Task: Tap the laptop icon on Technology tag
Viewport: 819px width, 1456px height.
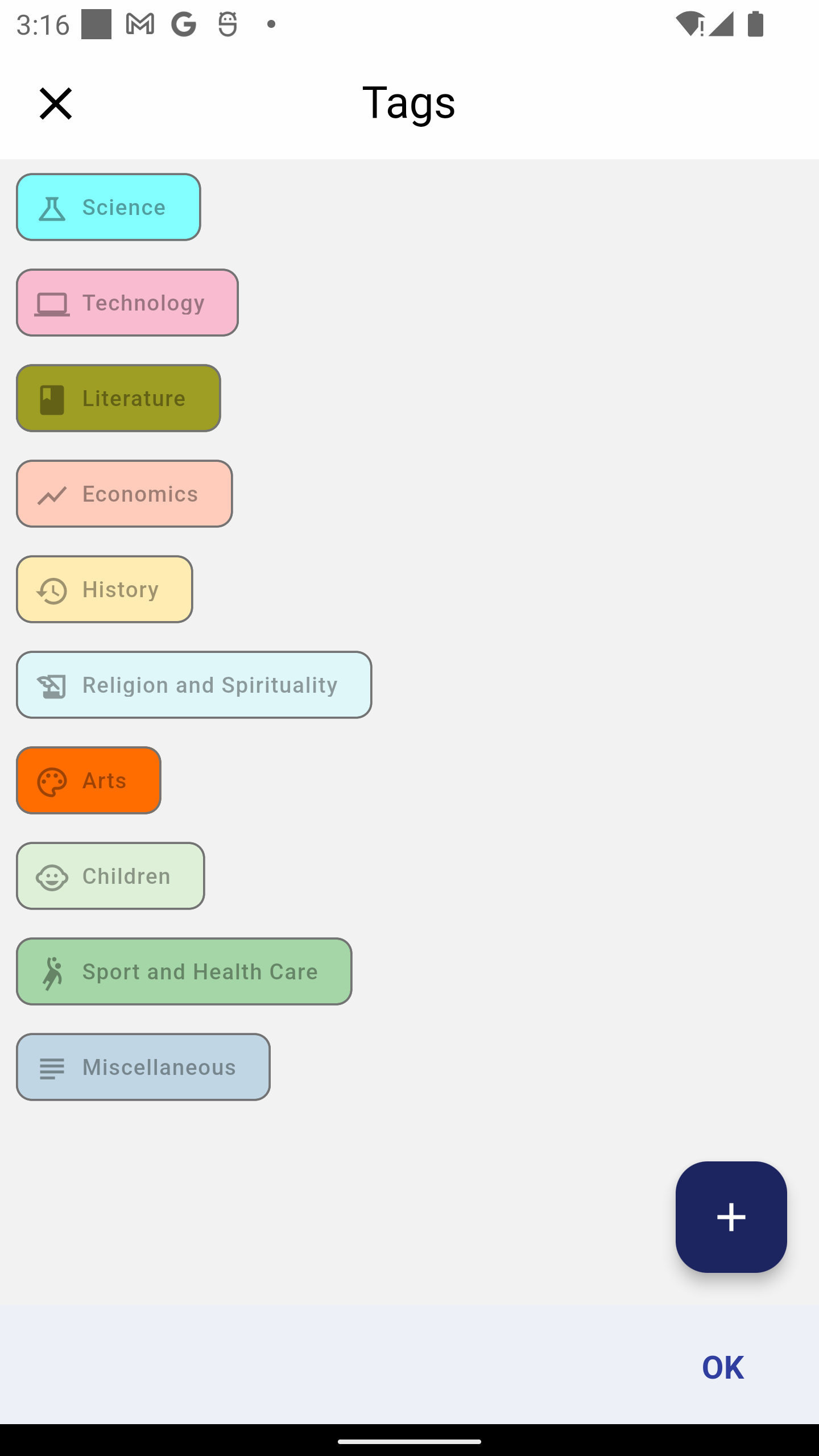Action: 52,304
